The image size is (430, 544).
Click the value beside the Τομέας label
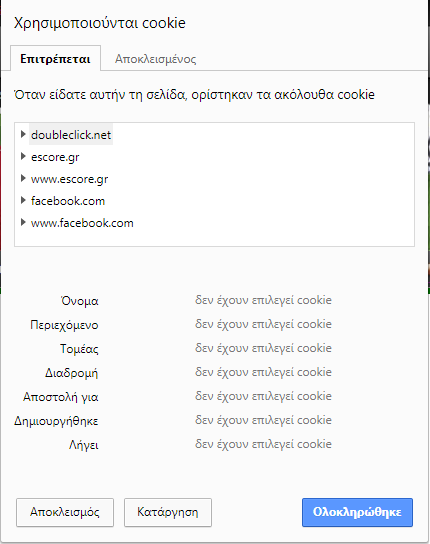pos(263,348)
